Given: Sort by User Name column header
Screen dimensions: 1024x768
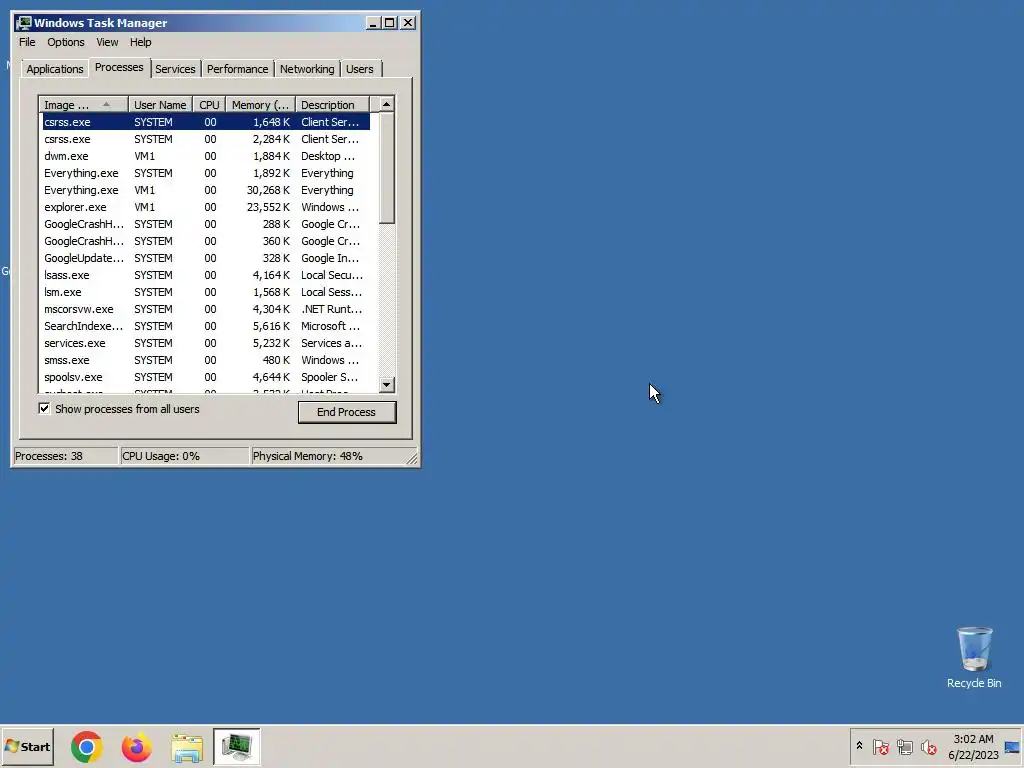Looking at the screenshot, I should [160, 104].
